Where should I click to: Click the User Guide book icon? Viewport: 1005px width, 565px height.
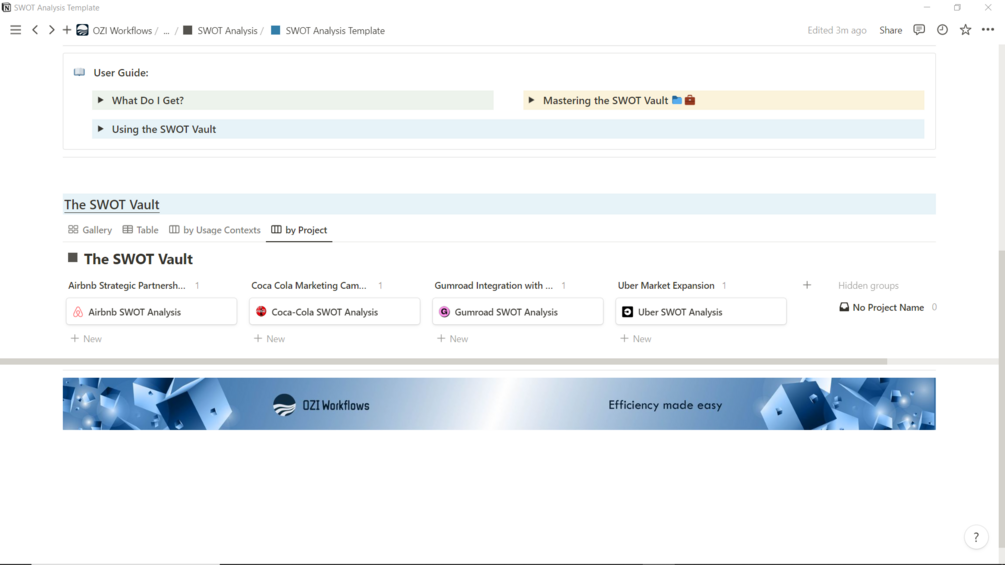coord(79,72)
